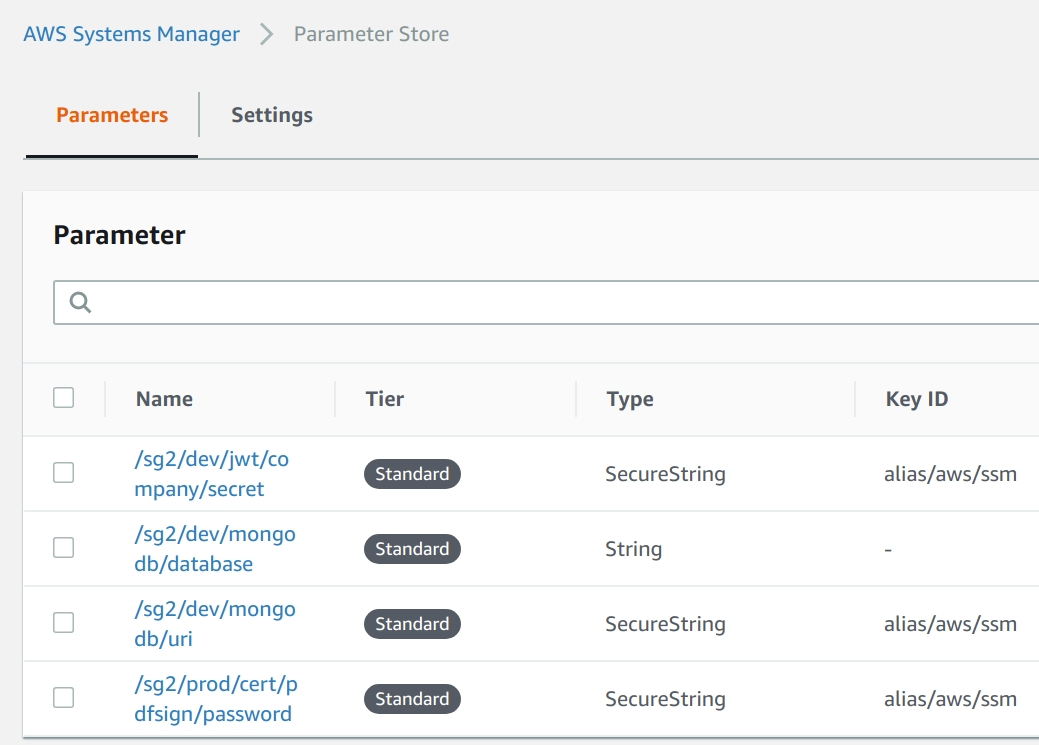Select checkbox for /sg2/prod/cert/pdfsign/password row
This screenshot has width=1039, height=745.
(64, 697)
